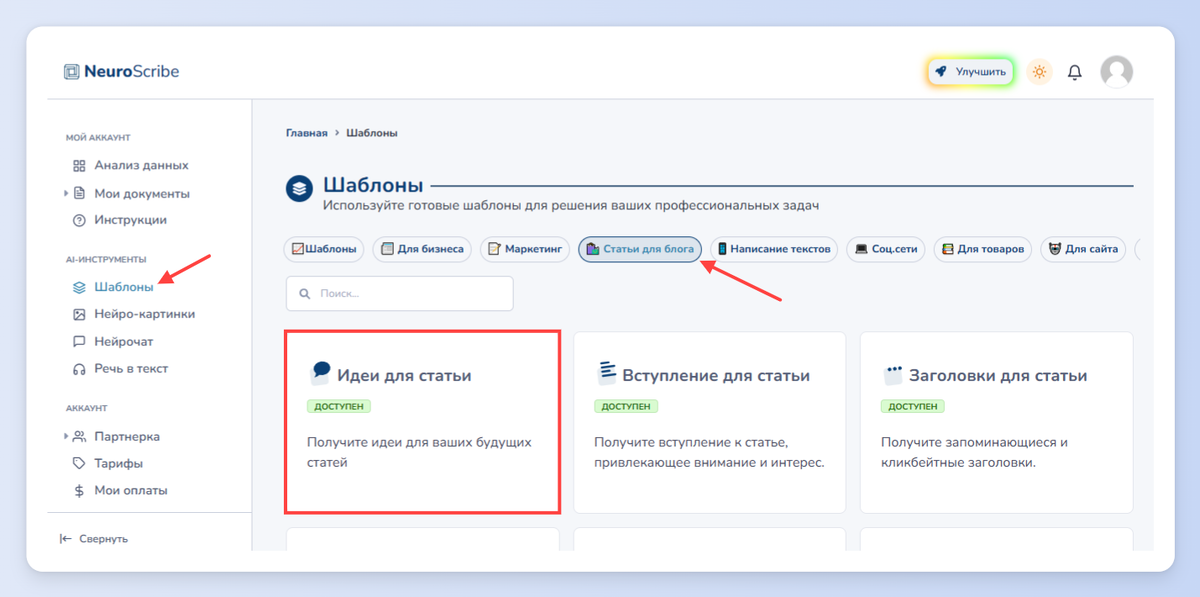Screen dimensions: 1200x597
Task: Click the ДОСТУПЕН badge on Вступление для статьи
Action: click(626, 407)
